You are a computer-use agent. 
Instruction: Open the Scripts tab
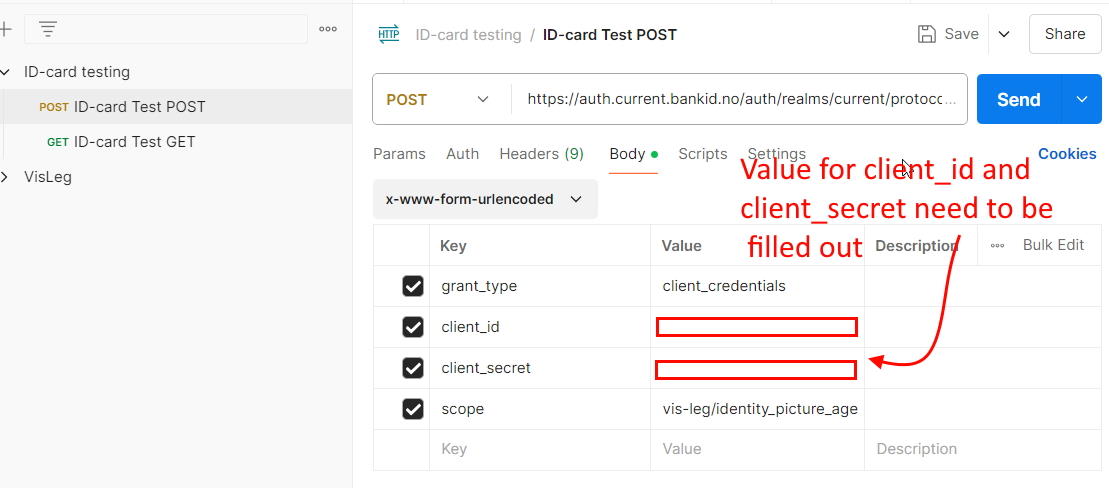coord(702,154)
